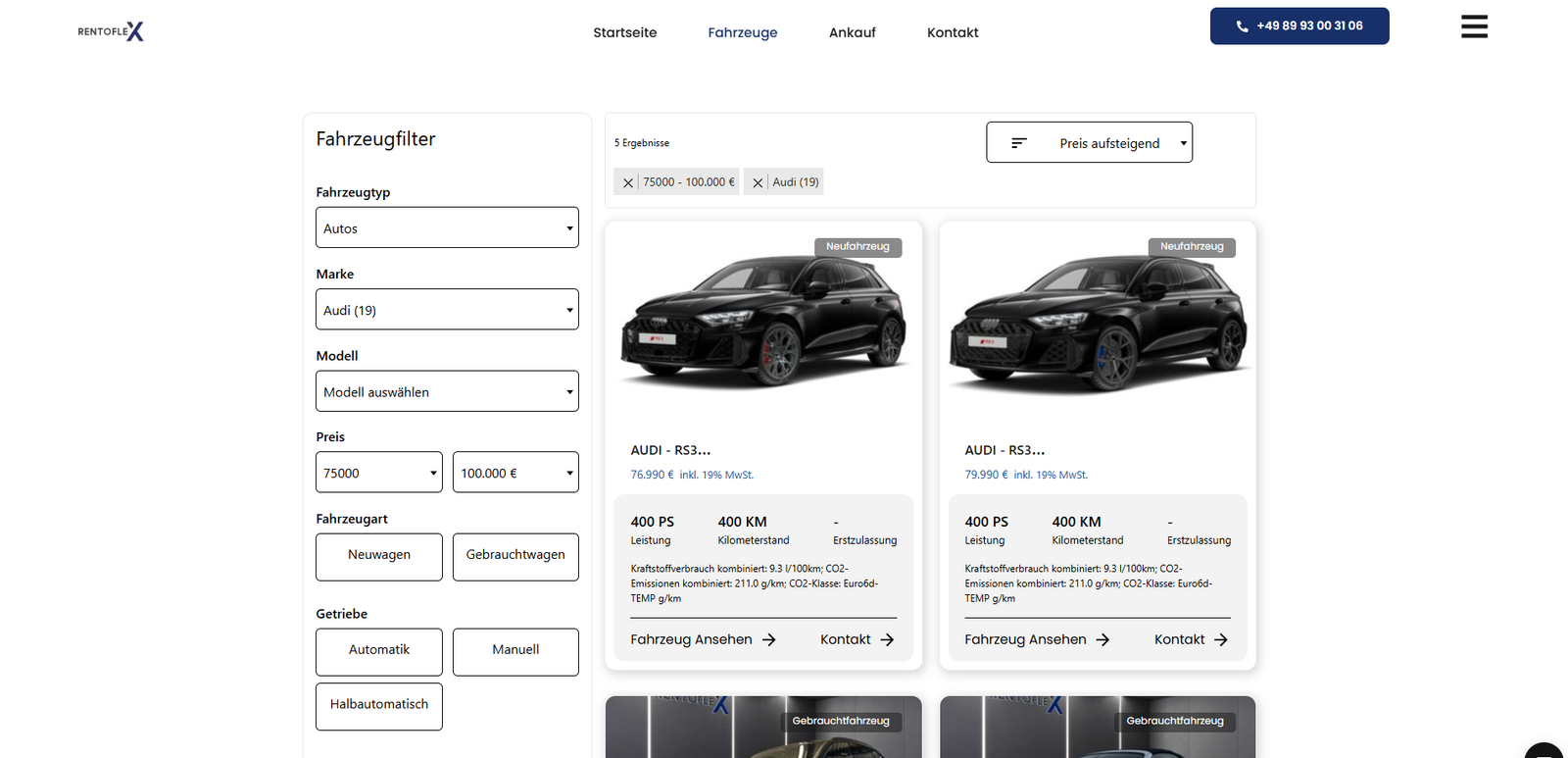Open the Ankauf navigation item

[852, 32]
